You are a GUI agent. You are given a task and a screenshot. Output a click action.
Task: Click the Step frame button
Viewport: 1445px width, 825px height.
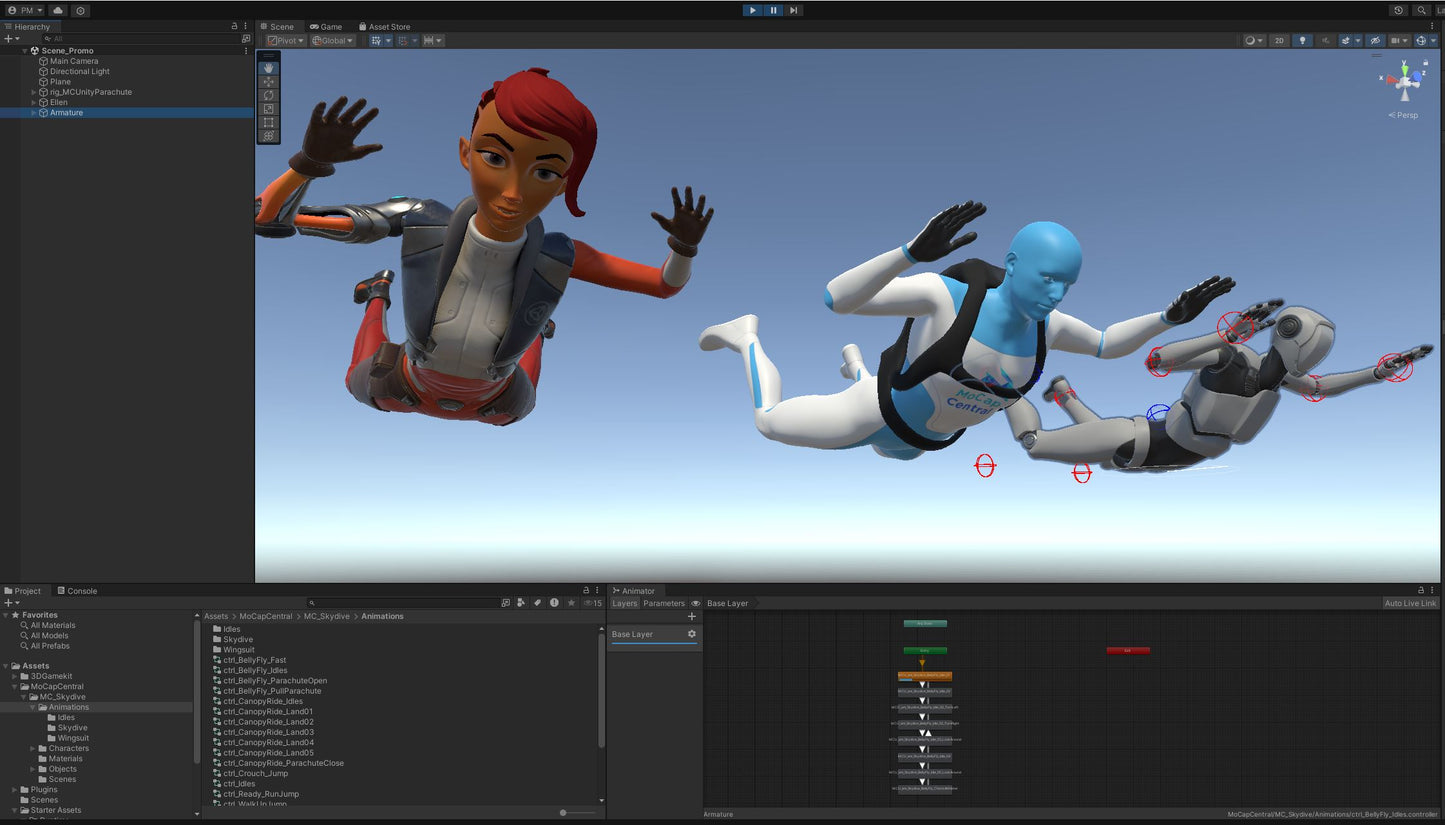coord(793,10)
